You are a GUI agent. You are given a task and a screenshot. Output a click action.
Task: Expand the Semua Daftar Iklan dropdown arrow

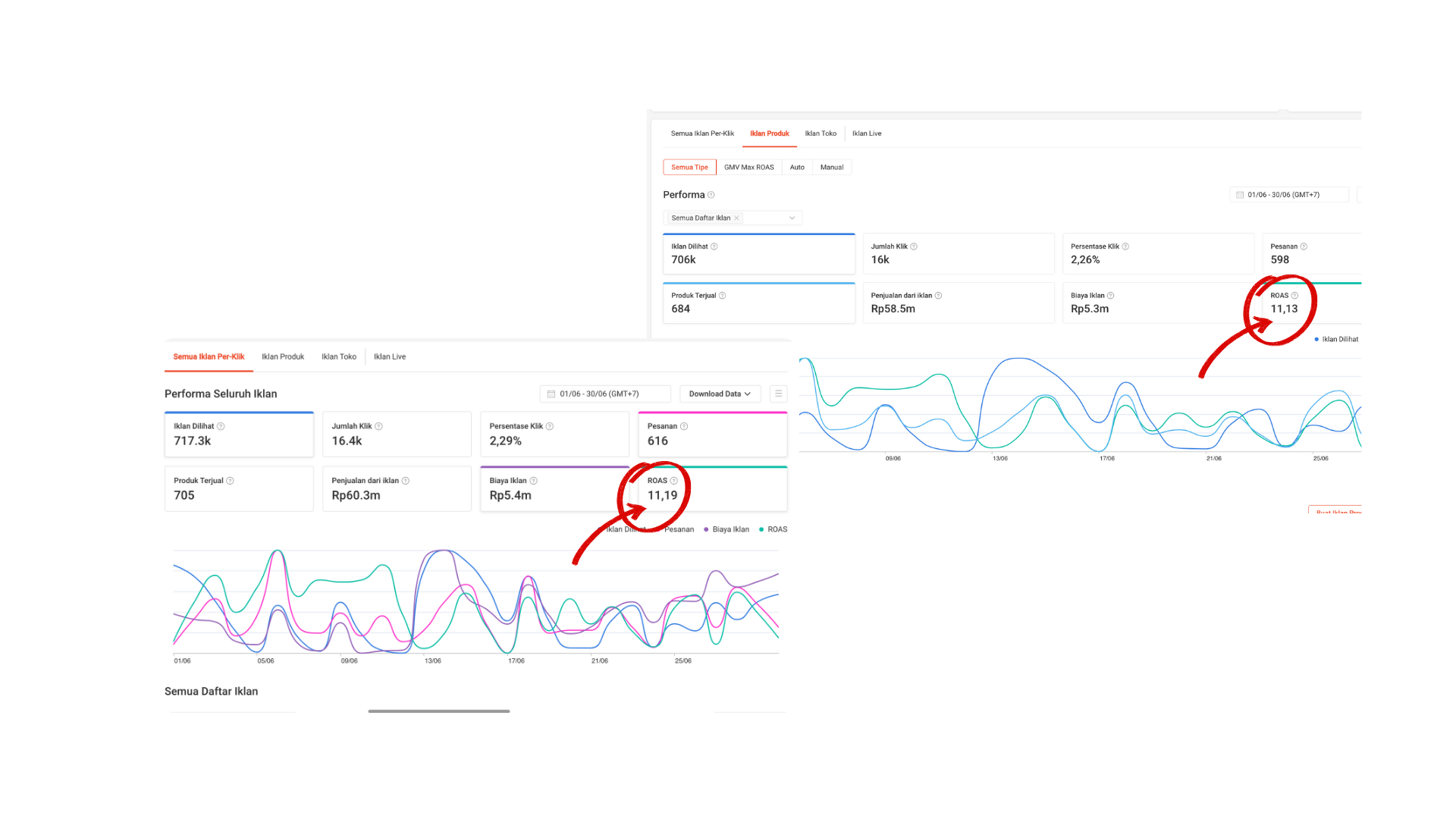[792, 218]
